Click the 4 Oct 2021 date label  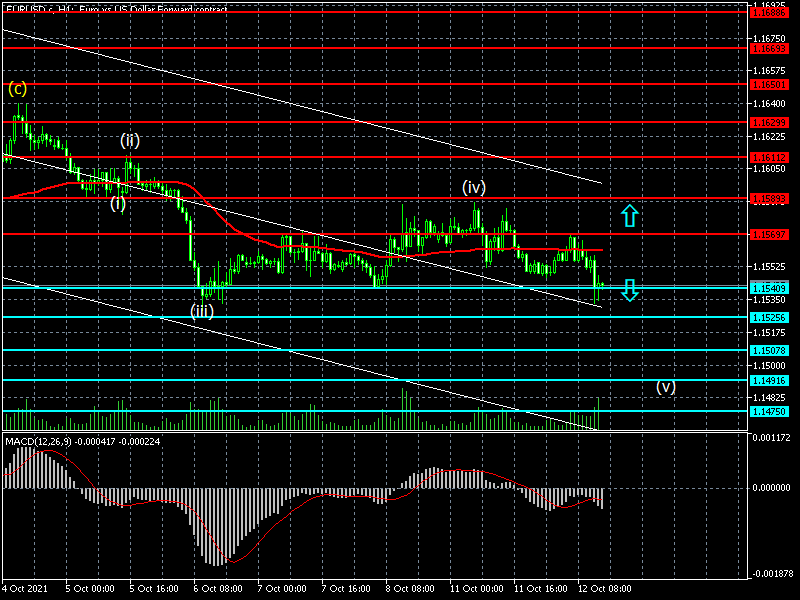25,589
